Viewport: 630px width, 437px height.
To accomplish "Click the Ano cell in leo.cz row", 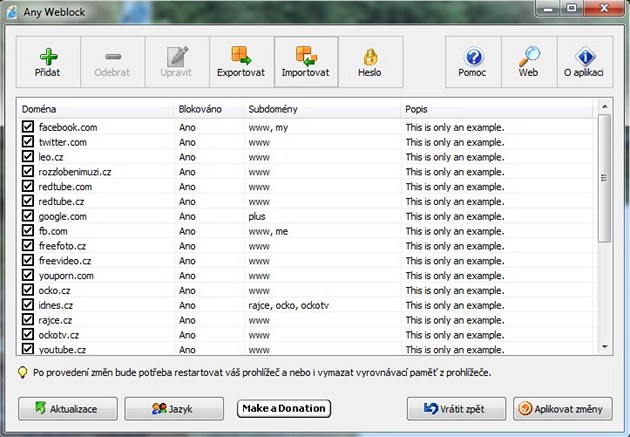I will click(x=187, y=157).
